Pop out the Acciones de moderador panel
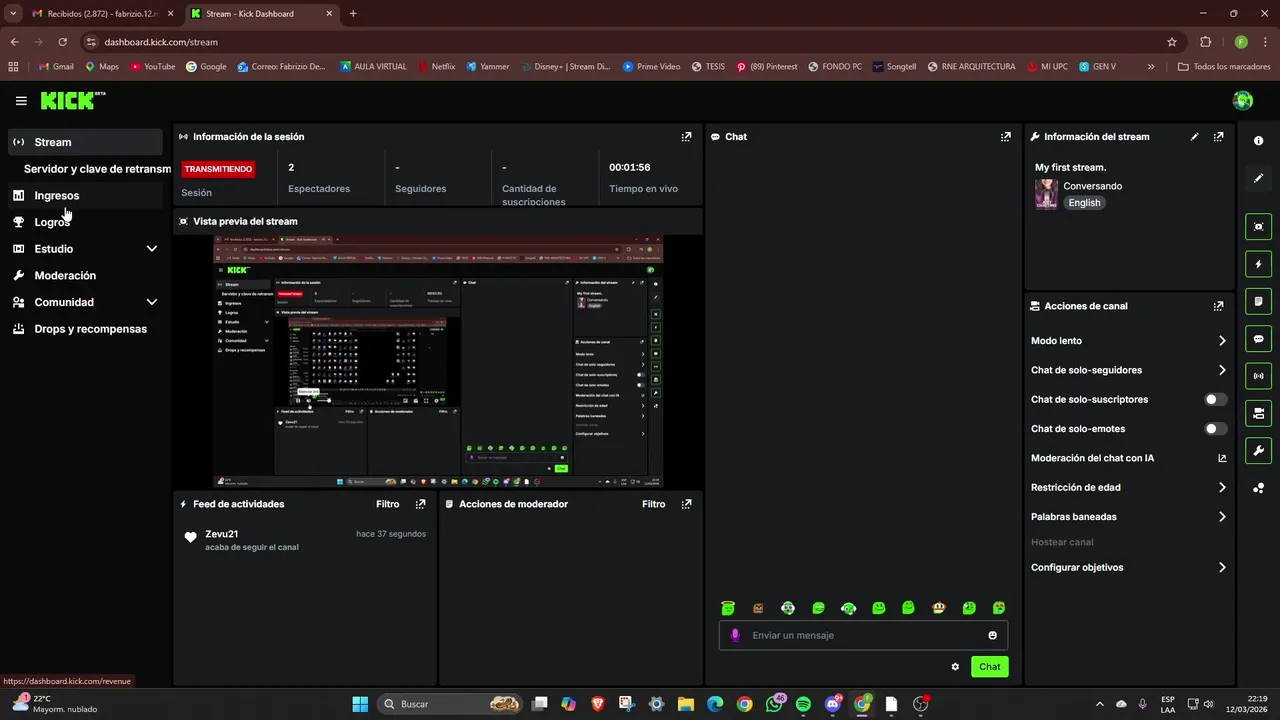1280x720 pixels. click(686, 504)
